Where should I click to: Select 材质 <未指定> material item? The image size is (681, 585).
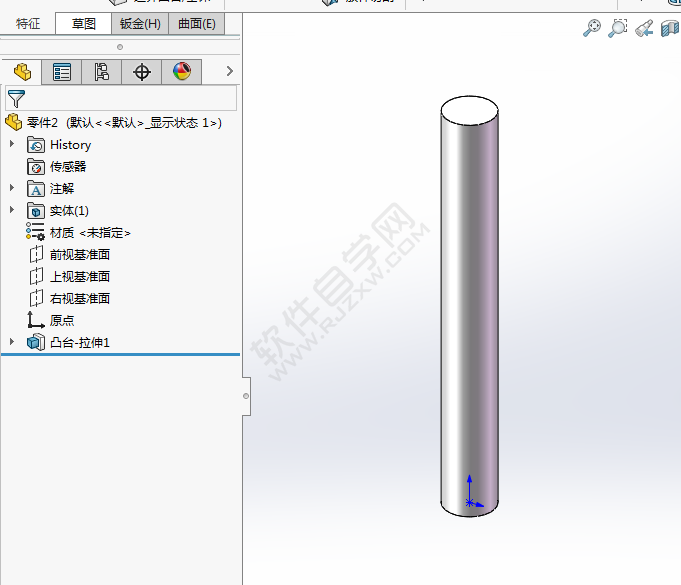click(90, 233)
